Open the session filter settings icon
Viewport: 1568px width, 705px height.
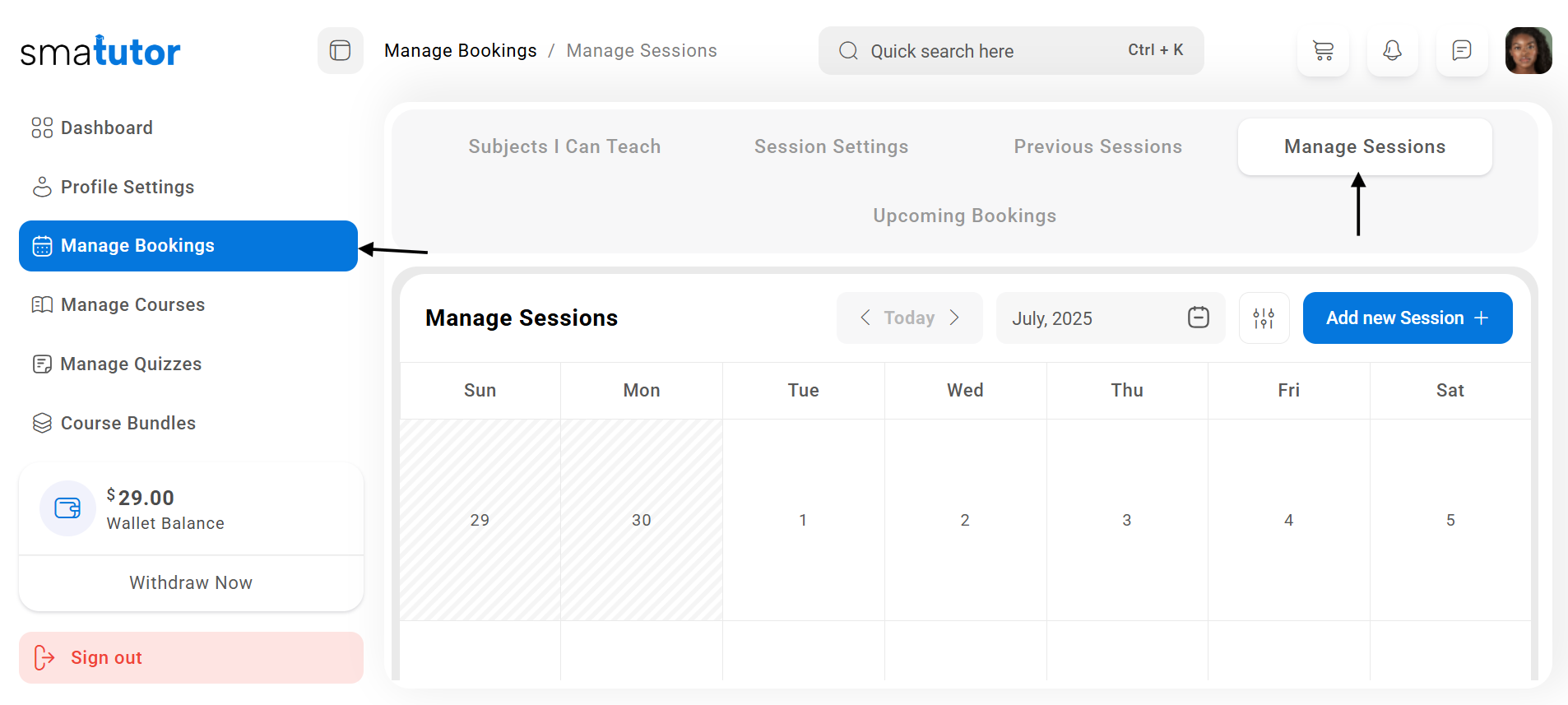[x=1264, y=318]
